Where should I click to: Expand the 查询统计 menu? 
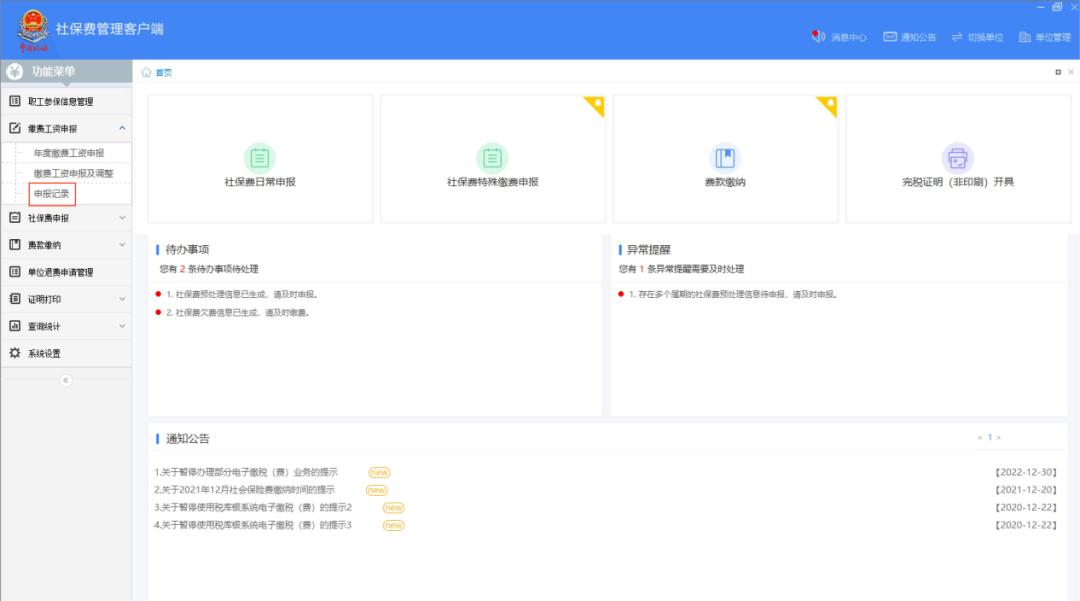point(122,326)
